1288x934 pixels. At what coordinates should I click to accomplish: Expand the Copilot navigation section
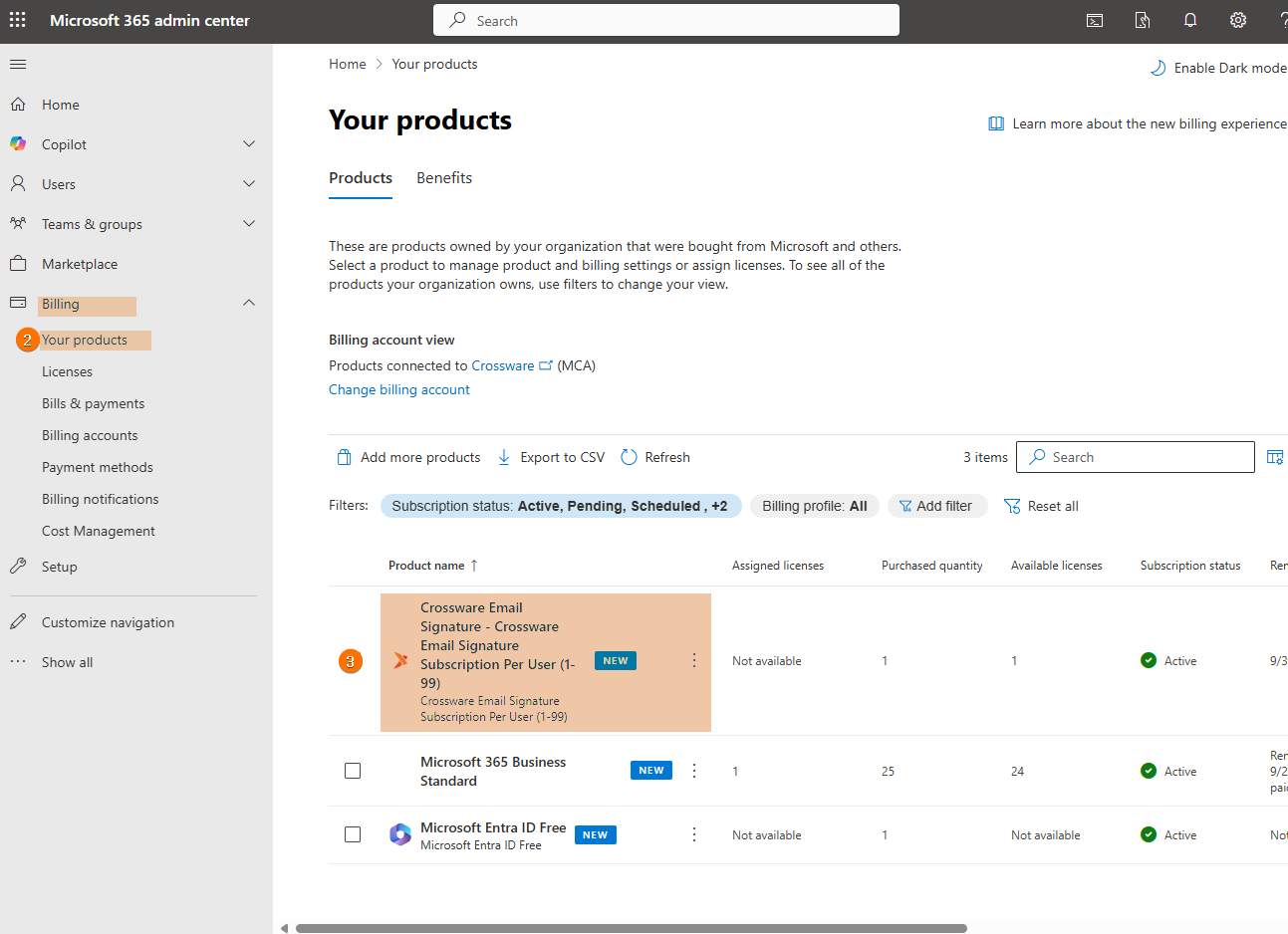tap(249, 144)
